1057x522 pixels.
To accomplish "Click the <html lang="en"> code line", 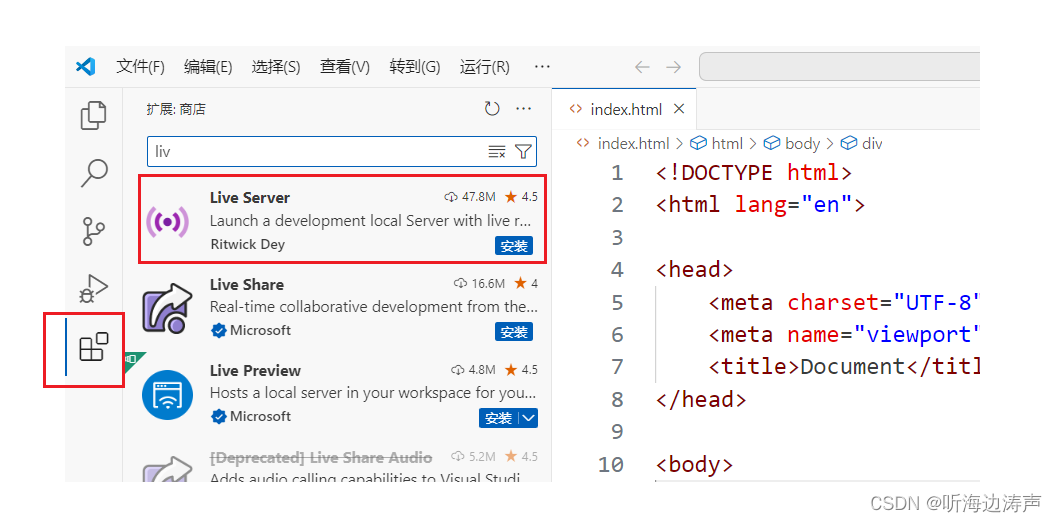I will pyautogui.click(x=760, y=204).
